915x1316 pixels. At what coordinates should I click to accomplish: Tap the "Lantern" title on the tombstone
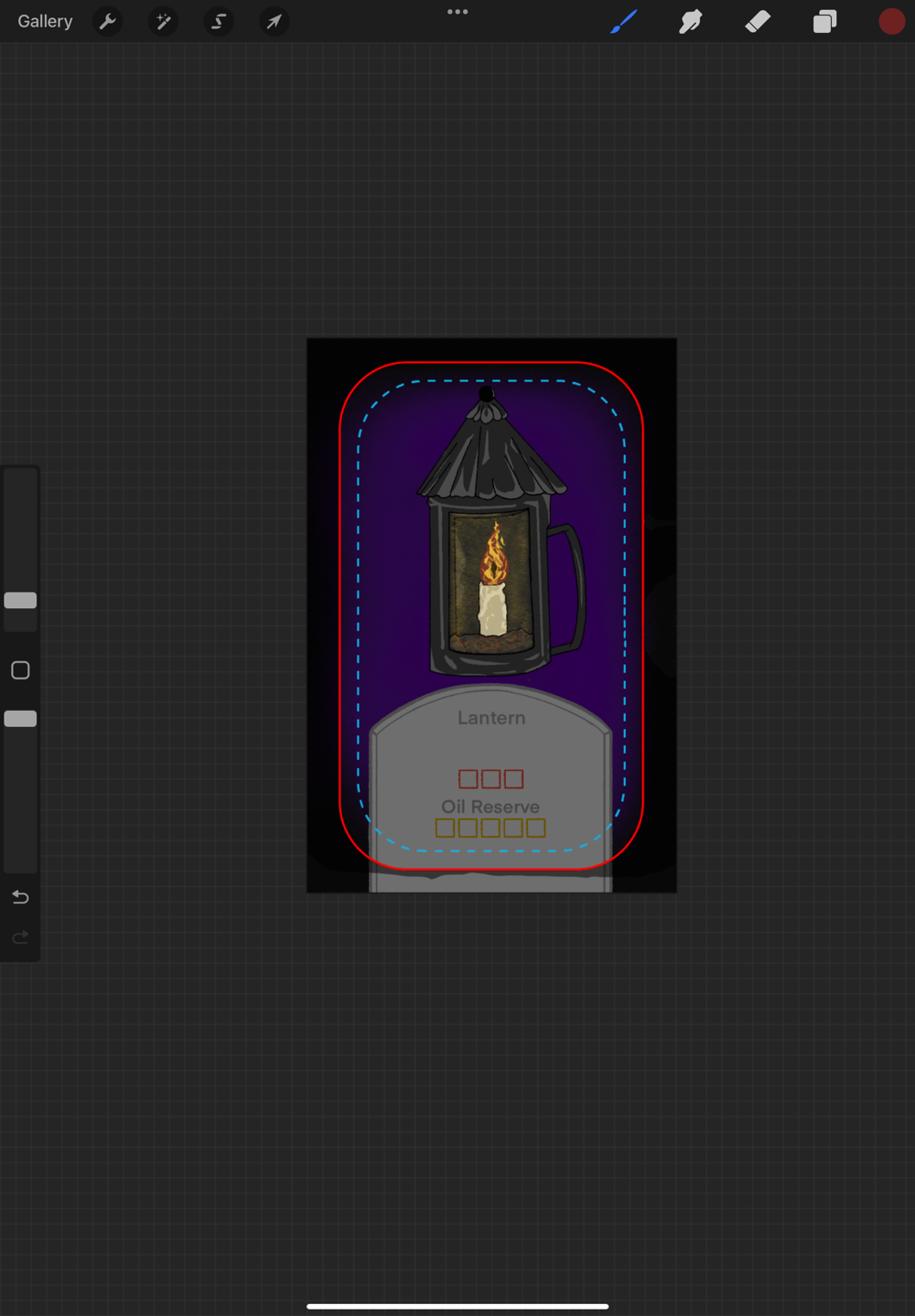[x=491, y=718]
